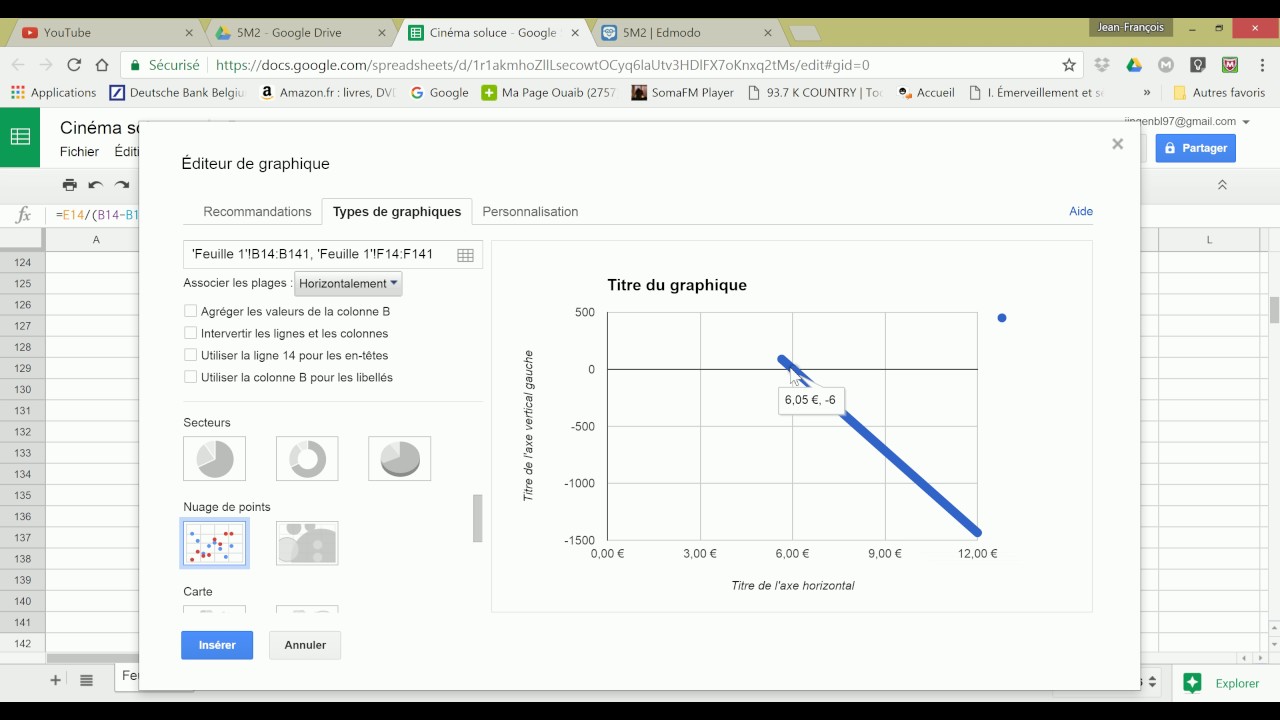
Task: Click the undo arrow in toolbar
Action: point(96,184)
